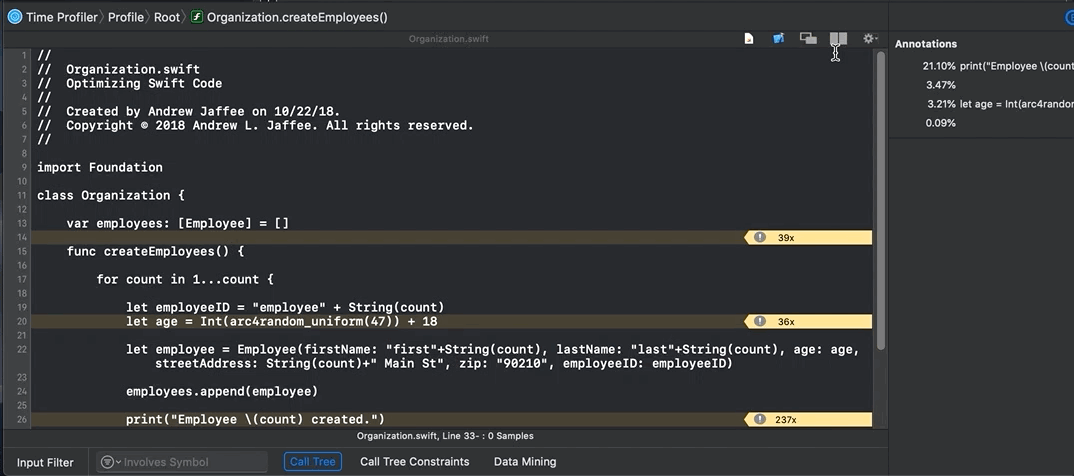Open the Data Mining options
Image resolution: width=1074 pixels, height=476 pixels.
(x=525, y=462)
